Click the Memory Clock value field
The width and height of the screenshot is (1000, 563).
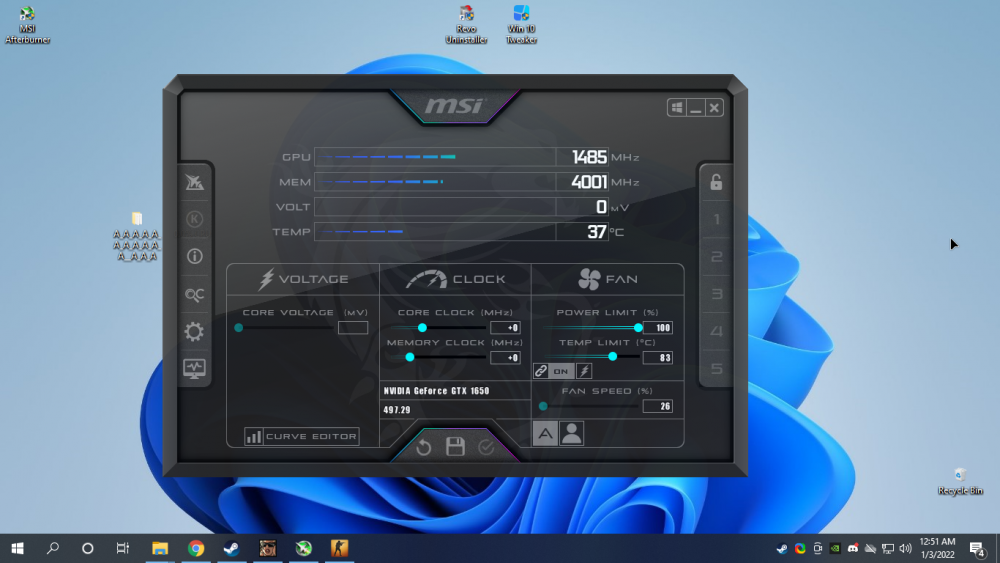[x=505, y=358]
